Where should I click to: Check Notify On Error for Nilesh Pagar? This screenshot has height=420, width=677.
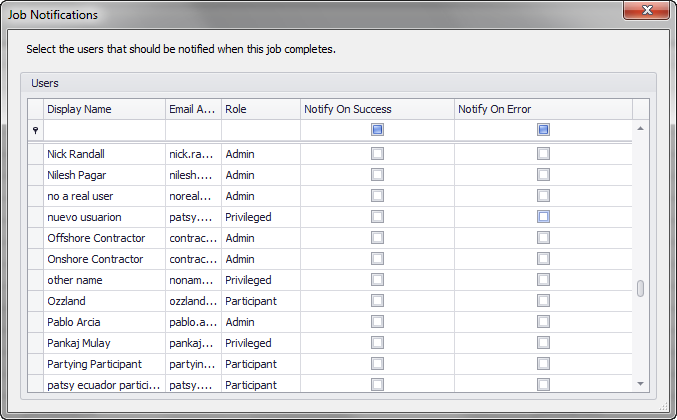(543, 175)
